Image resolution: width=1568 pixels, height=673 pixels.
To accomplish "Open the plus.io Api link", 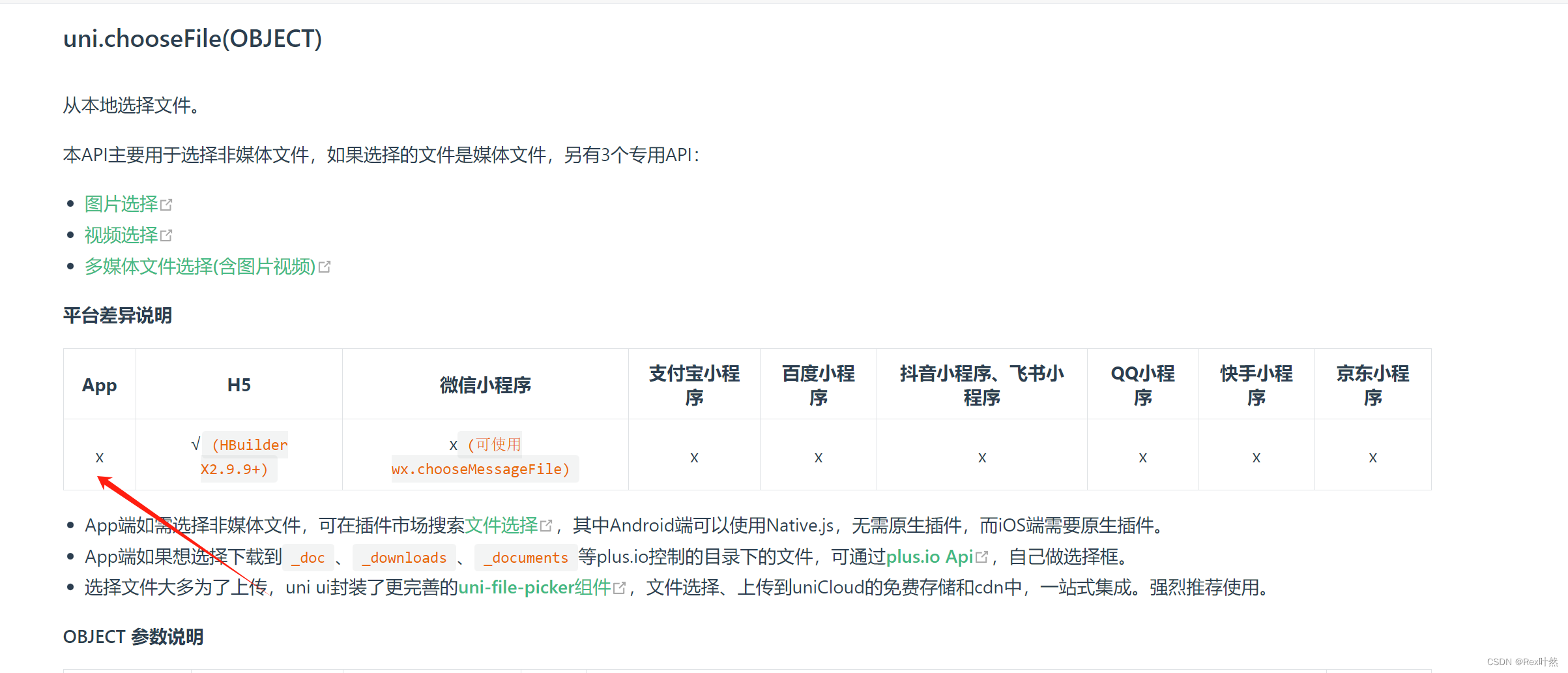I will (929, 557).
